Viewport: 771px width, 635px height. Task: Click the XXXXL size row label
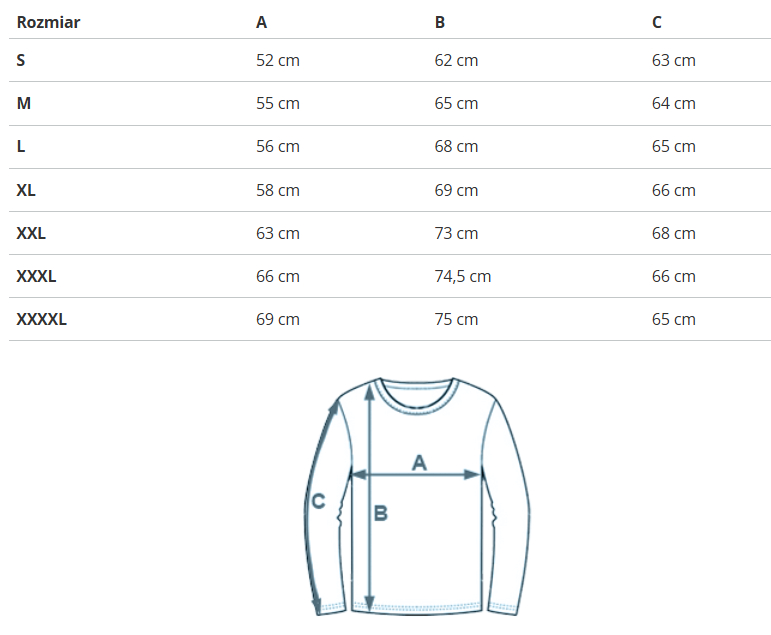[x=42, y=319]
